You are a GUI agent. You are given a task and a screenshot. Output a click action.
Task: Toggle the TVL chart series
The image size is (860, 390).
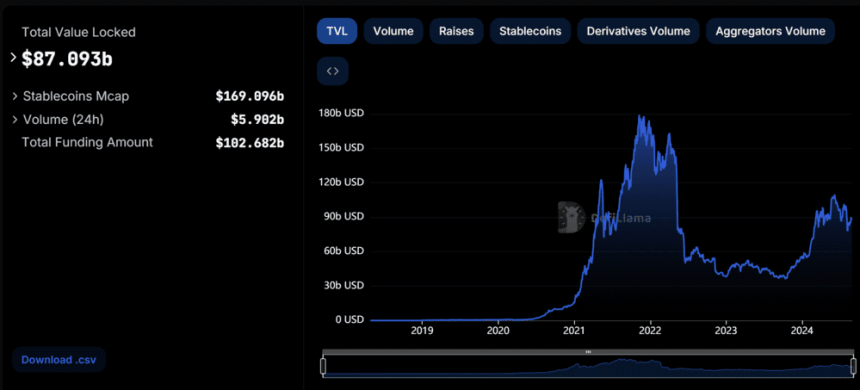(x=337, y=31)
